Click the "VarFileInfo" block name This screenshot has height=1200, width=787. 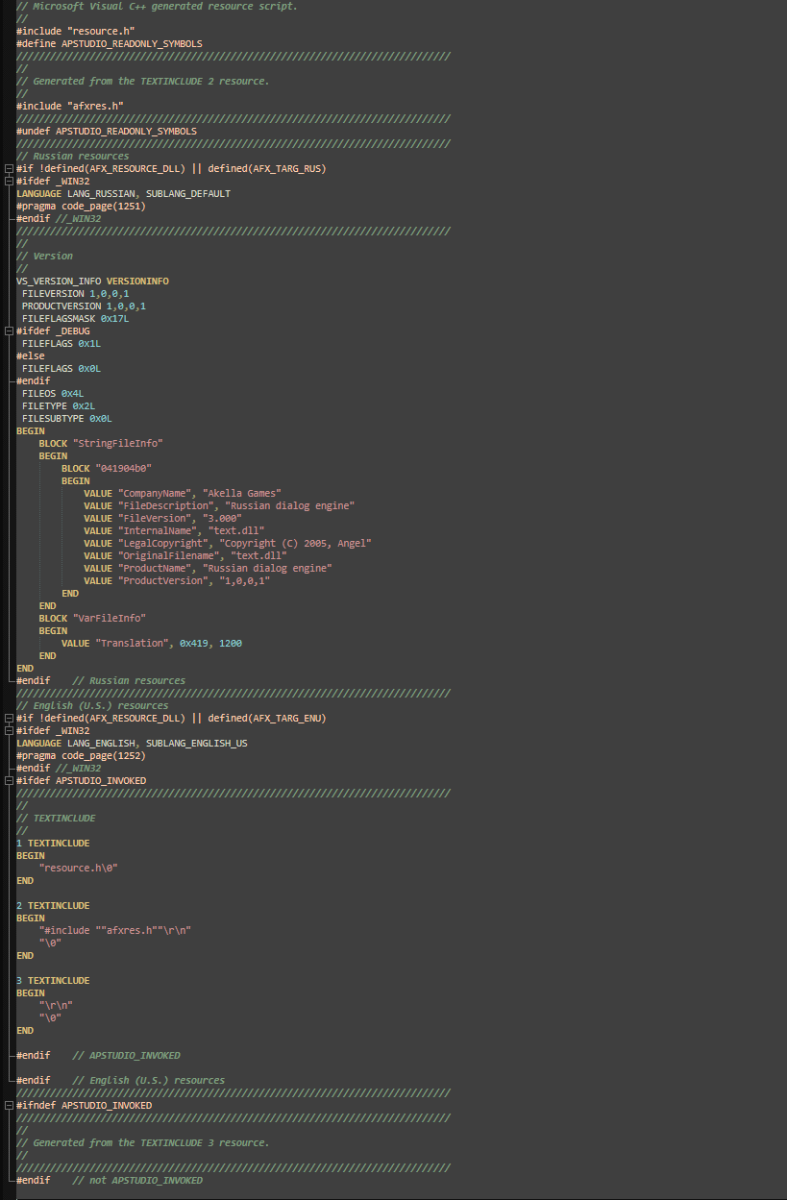click(x=109, y=618)
